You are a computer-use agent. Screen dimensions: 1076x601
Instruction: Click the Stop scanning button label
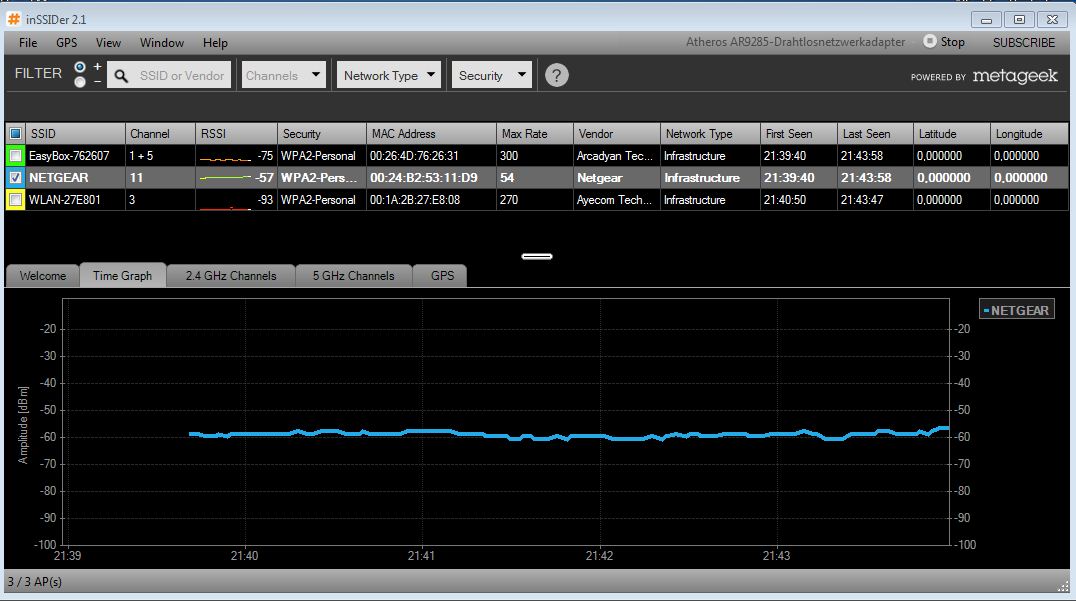952,42
